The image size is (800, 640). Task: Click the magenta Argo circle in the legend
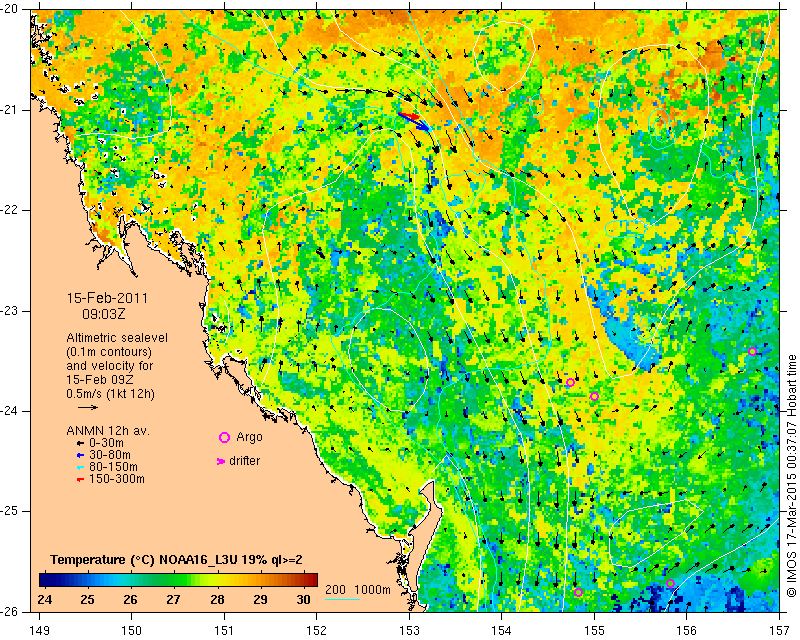click(224, 437)
